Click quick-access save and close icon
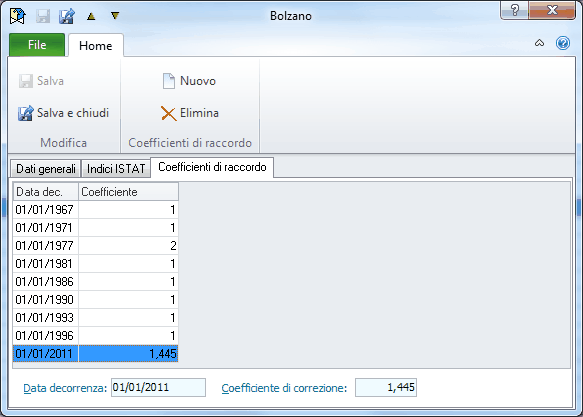Screen dimensions: 583x417 click(x=67, y=16)
